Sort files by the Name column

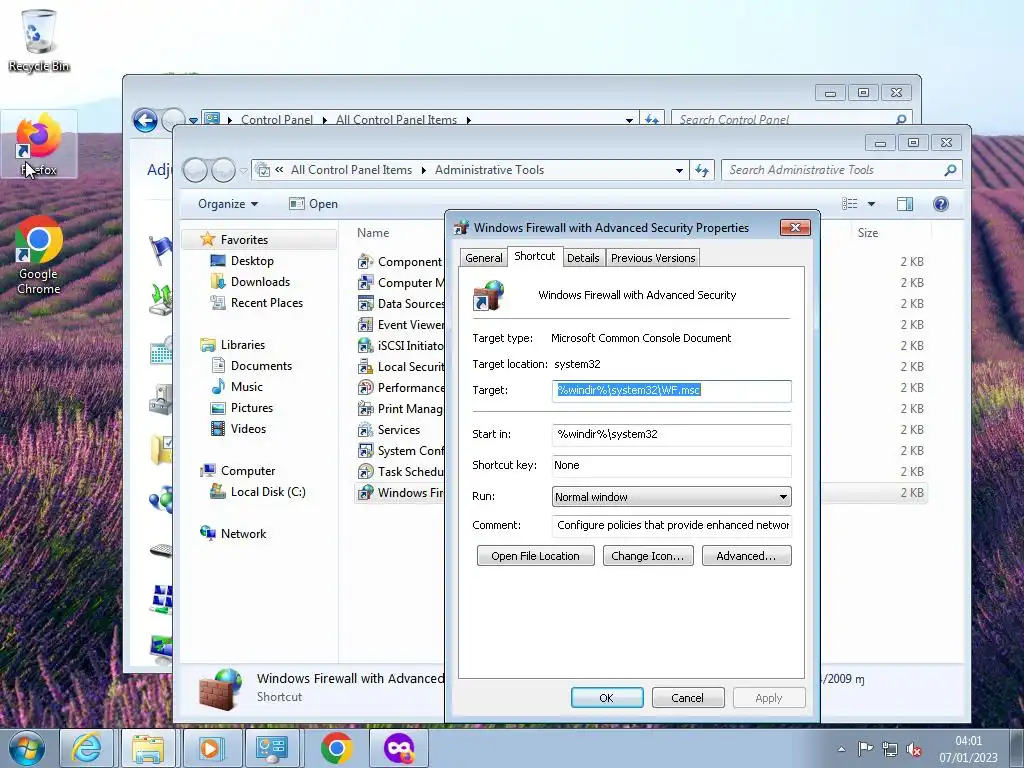point(373,232)
